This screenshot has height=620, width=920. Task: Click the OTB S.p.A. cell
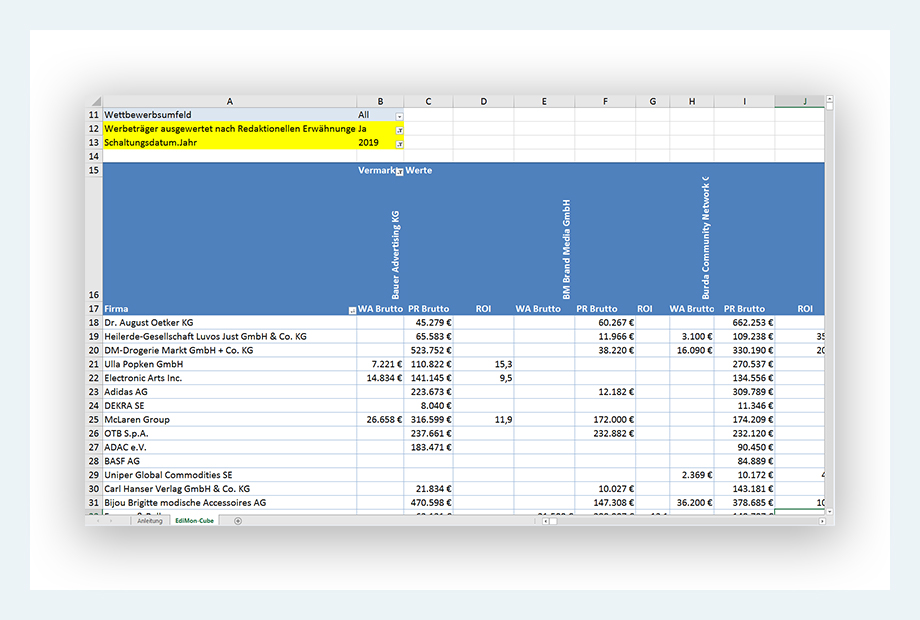(x=229, y=433)
